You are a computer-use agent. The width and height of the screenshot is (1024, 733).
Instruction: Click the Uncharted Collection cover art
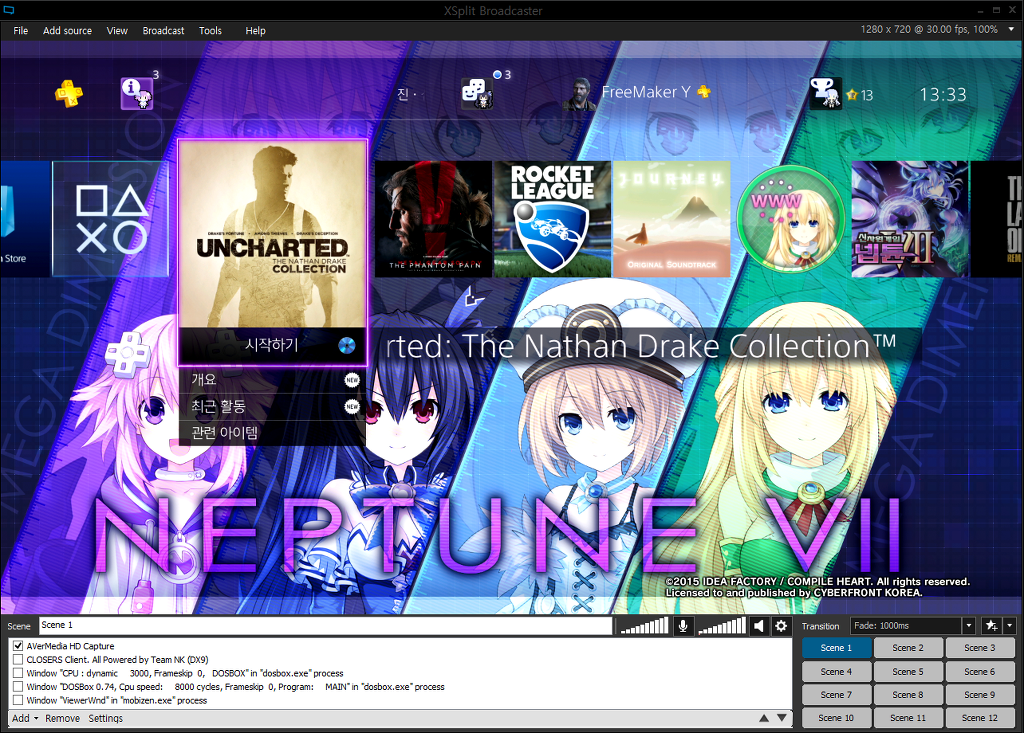tap(272, 234)
